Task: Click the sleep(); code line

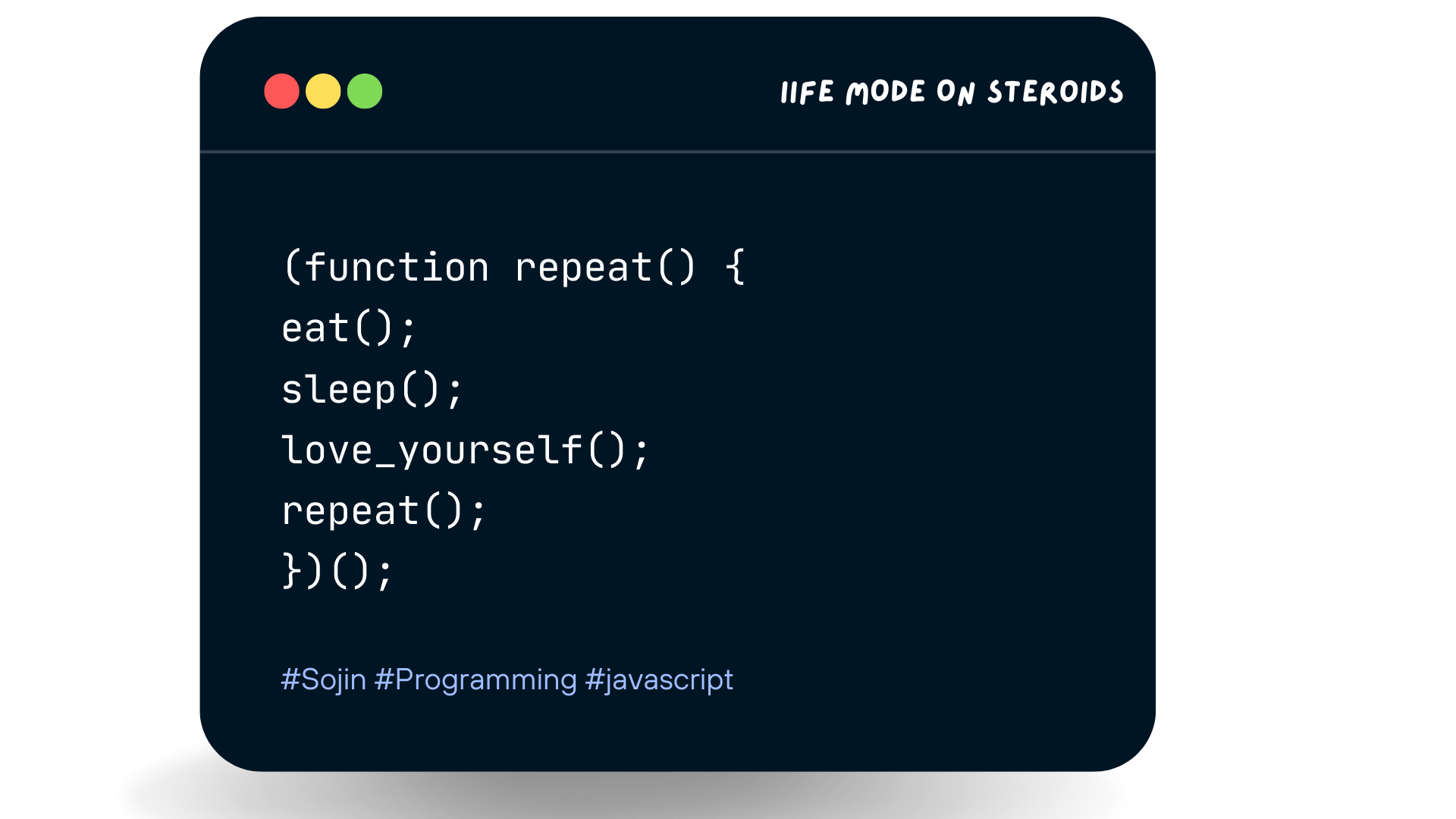Action: click(372, 390)
